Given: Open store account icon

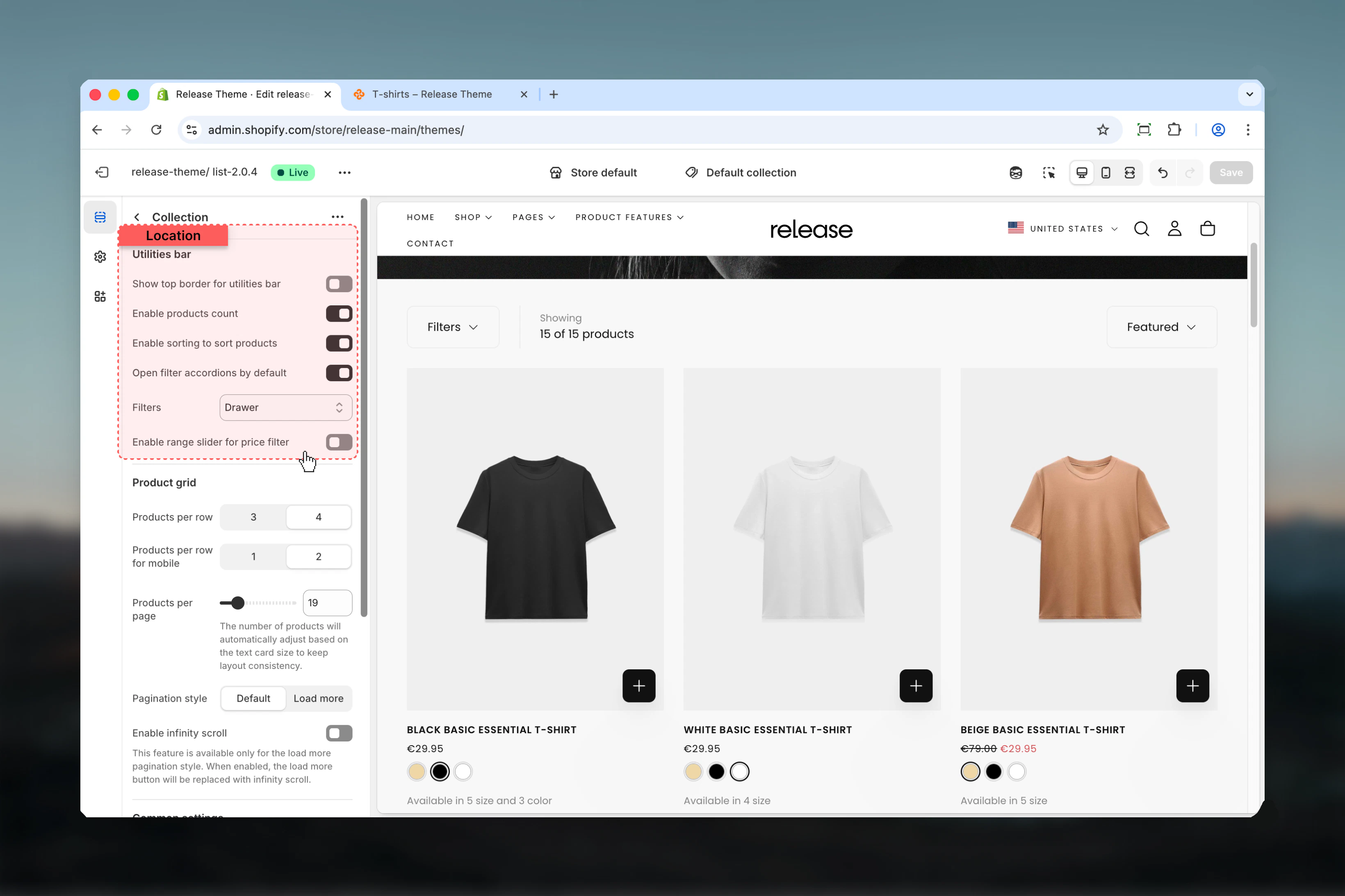Looking at the screenshot, I should (1174, 229).
